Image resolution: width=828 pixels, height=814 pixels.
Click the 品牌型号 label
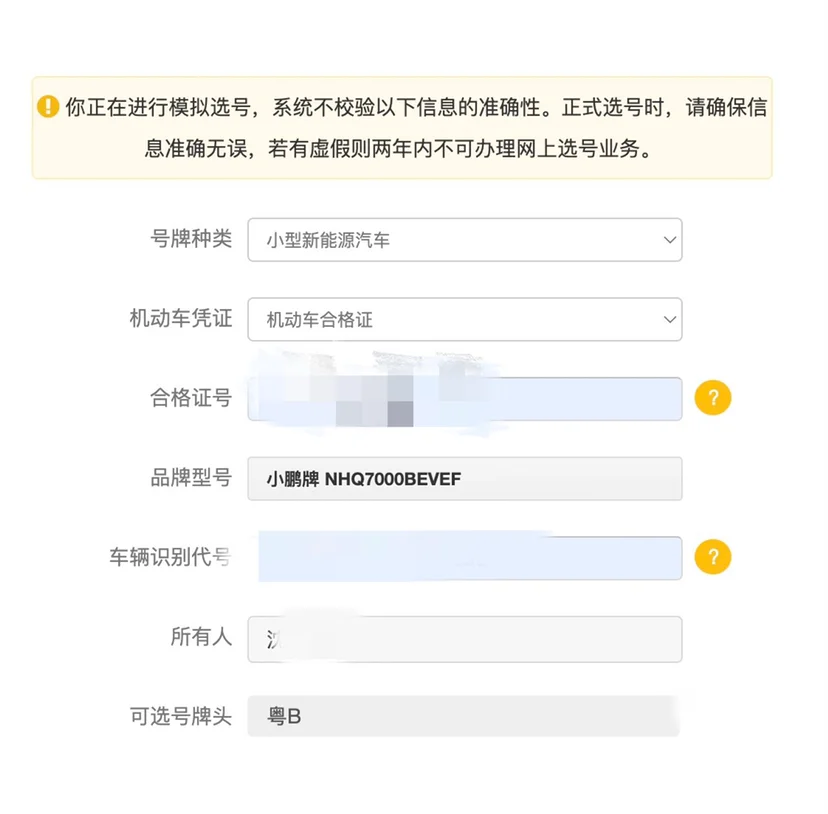(191, 478)
